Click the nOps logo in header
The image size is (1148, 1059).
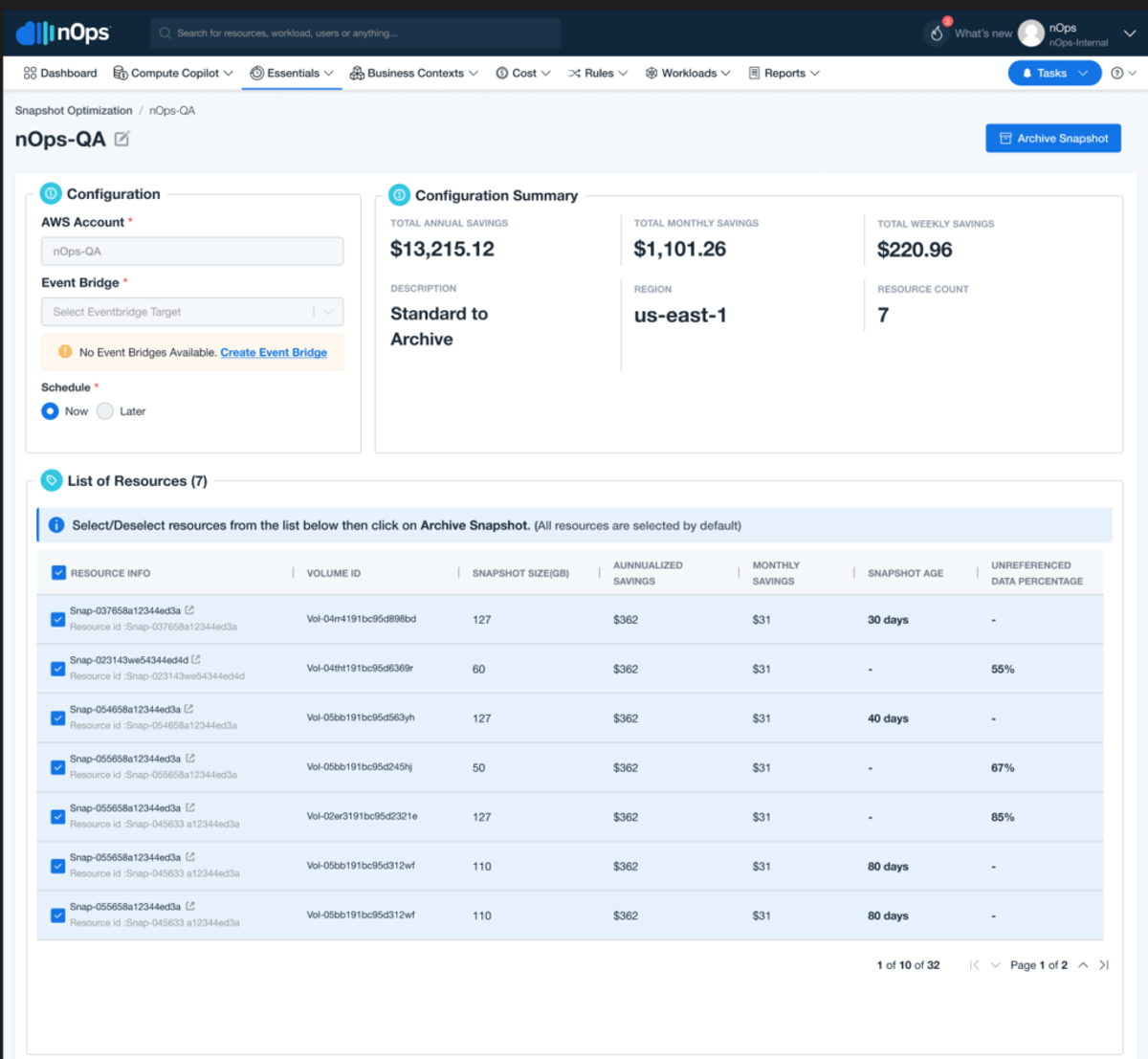coord(63,33)
